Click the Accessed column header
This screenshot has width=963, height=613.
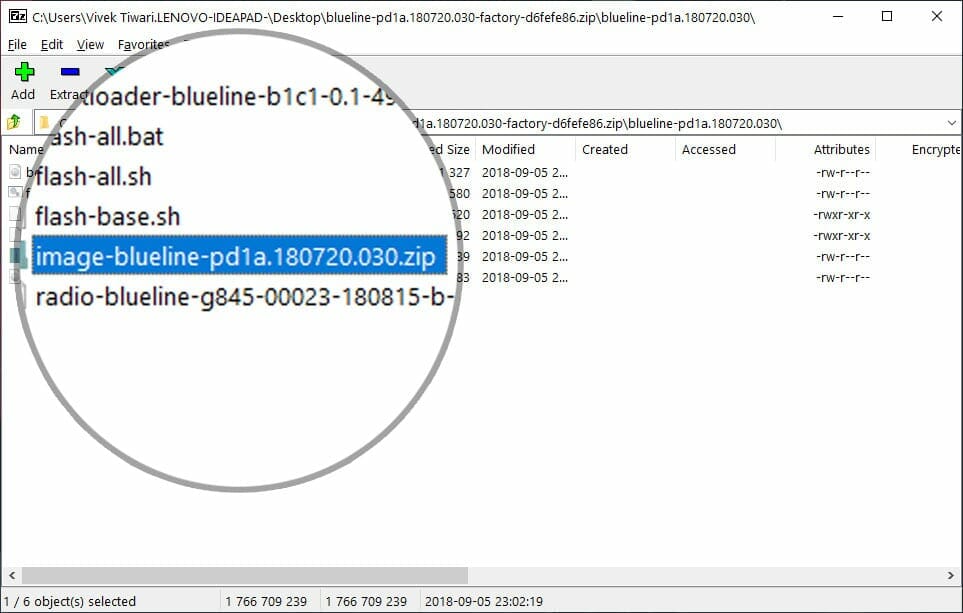(x=708, y=150)
